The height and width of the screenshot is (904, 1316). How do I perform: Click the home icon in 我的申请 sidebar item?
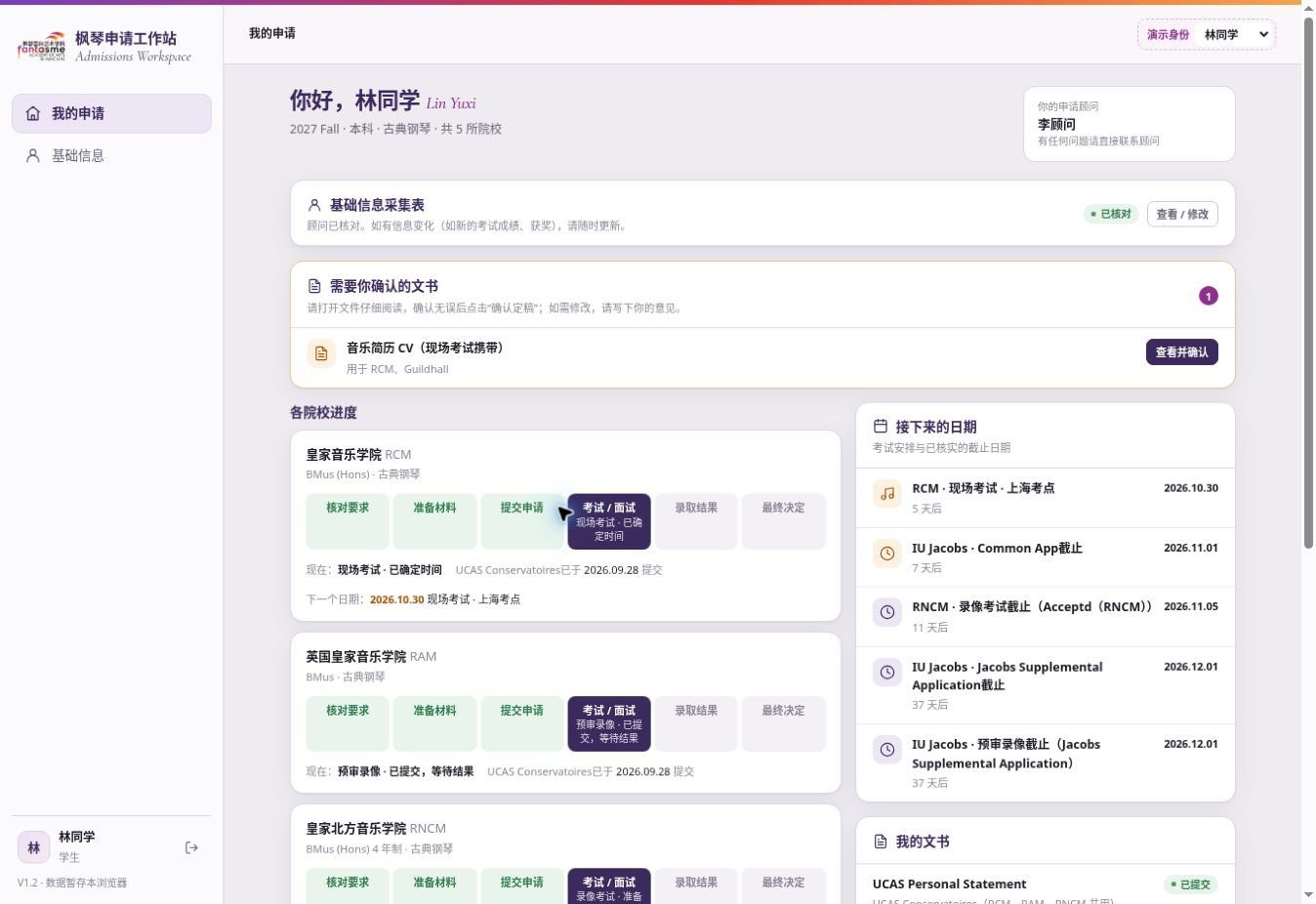pyautogui.click(x=33, y=113)
